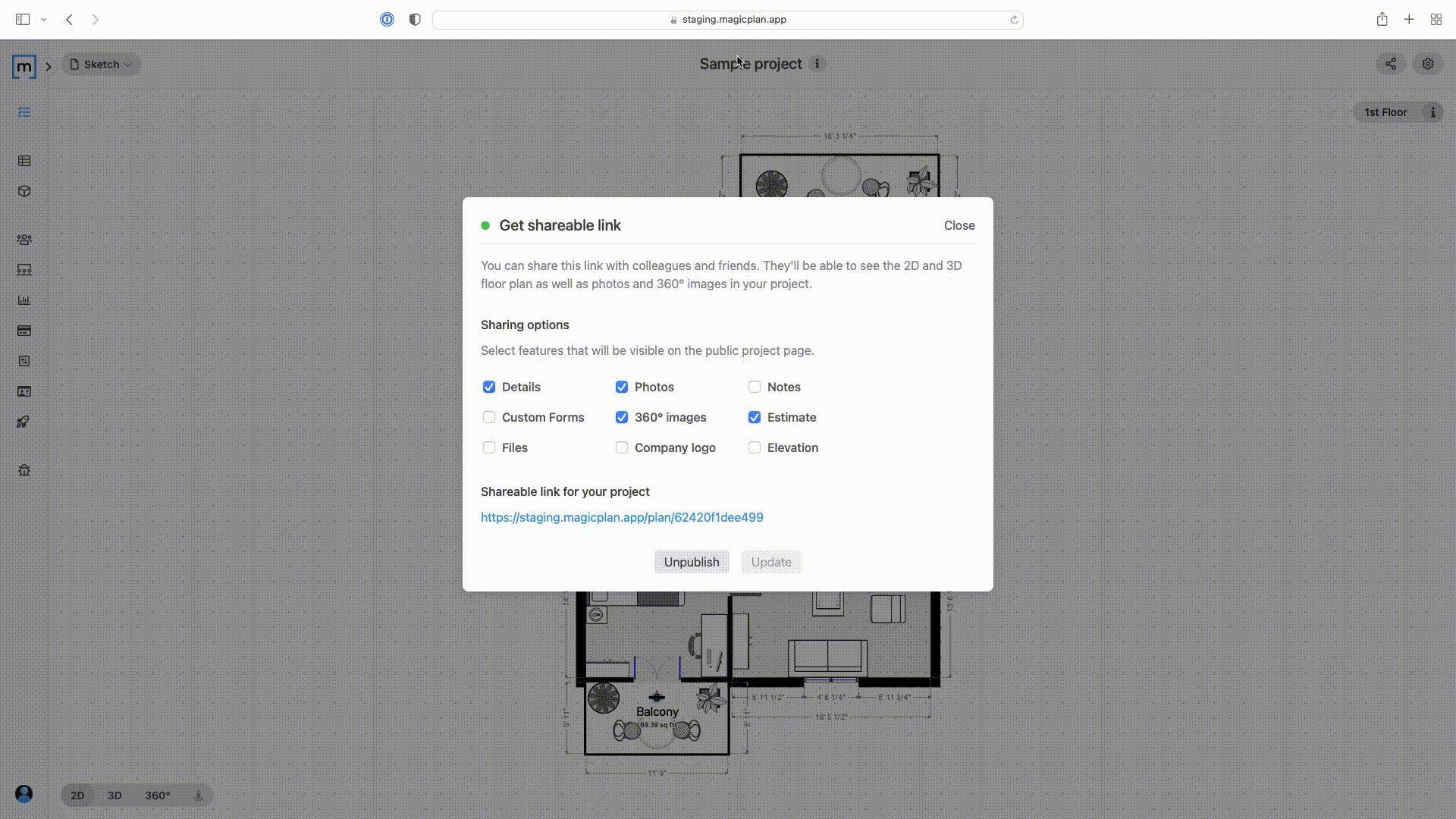Uncheck the Details checkbox
Screen dimensions: 1456x819
point(489,387)
